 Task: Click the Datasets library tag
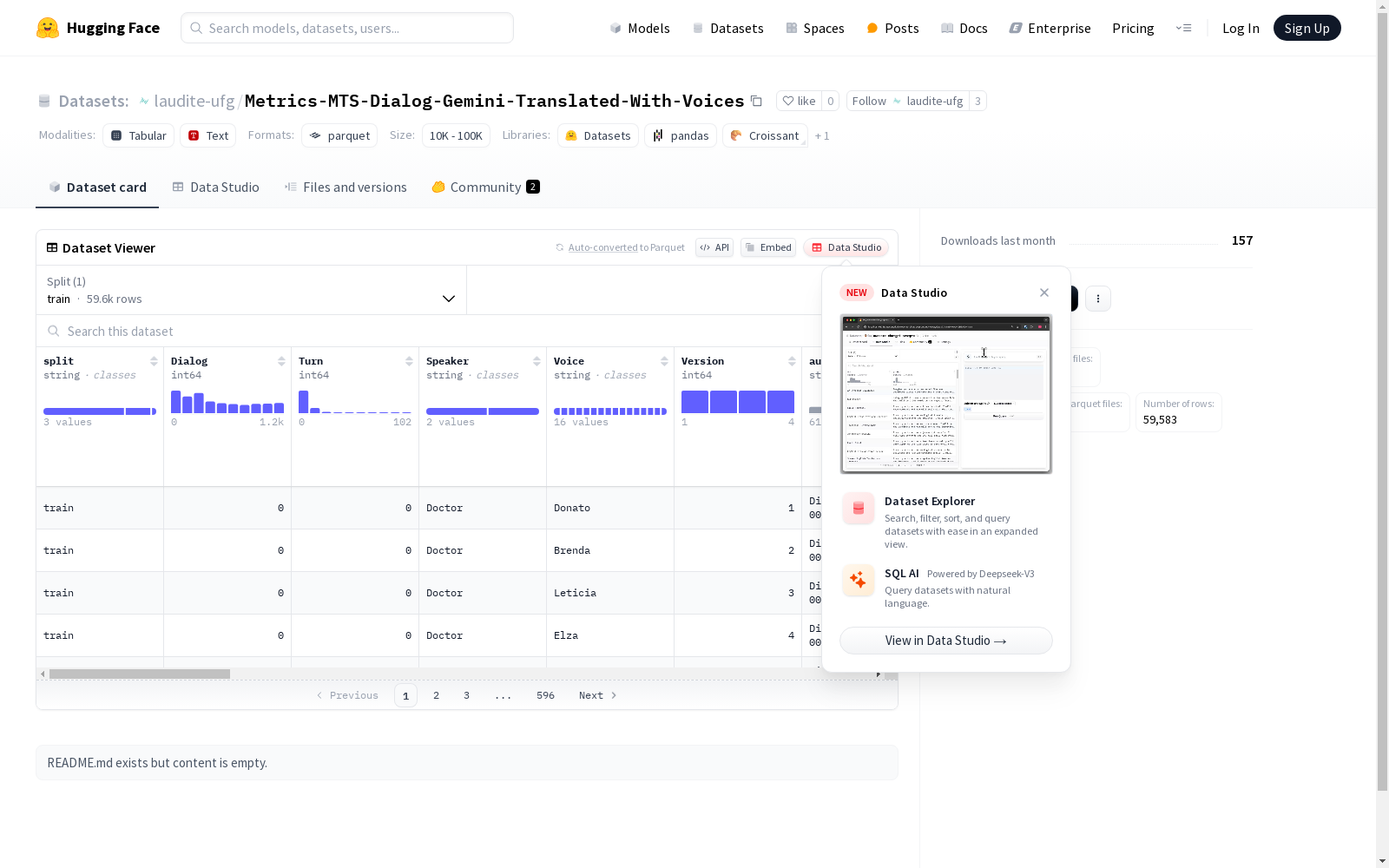[x=598, y=135]
